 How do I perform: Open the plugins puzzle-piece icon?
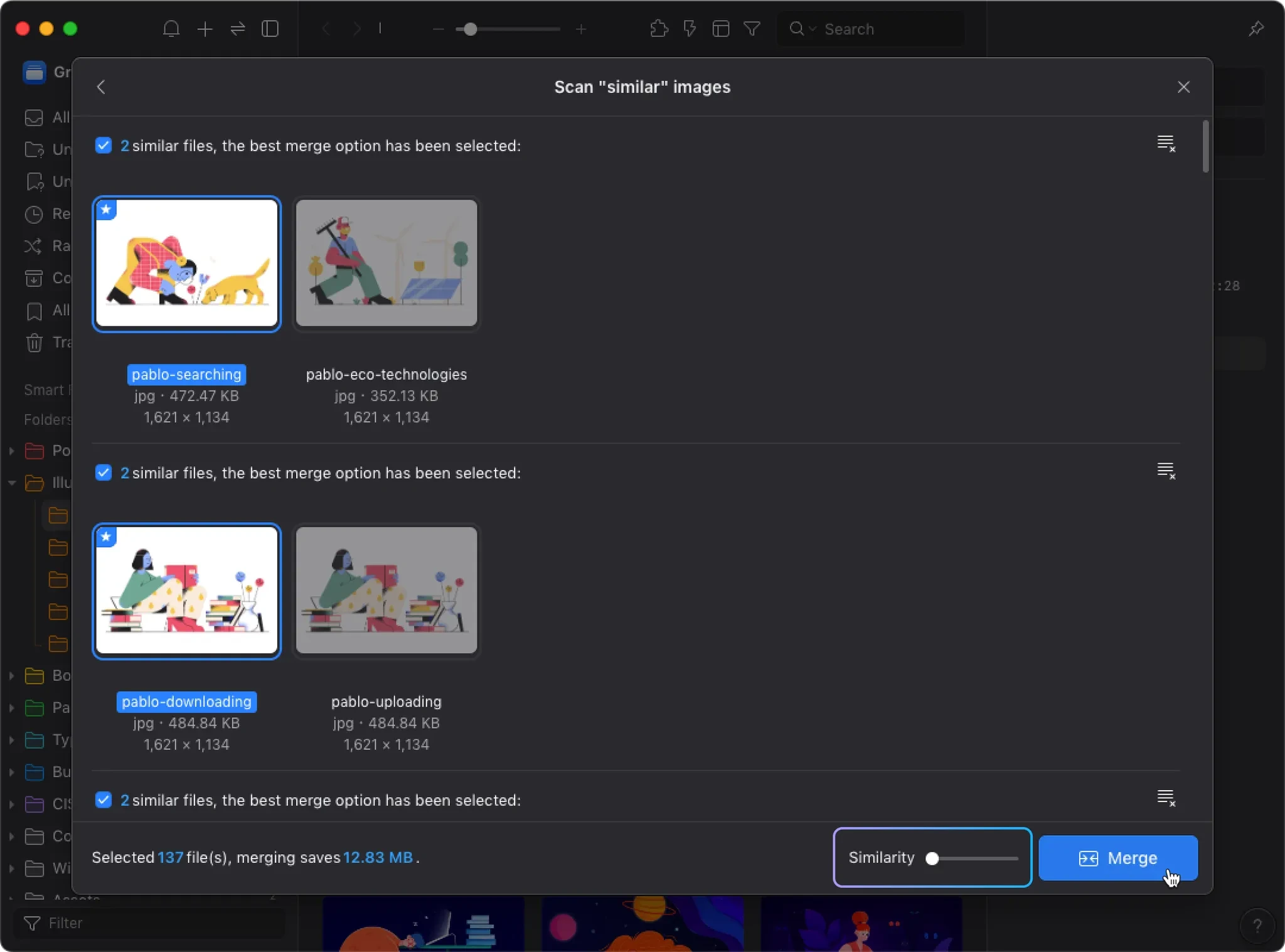(659, 29)
